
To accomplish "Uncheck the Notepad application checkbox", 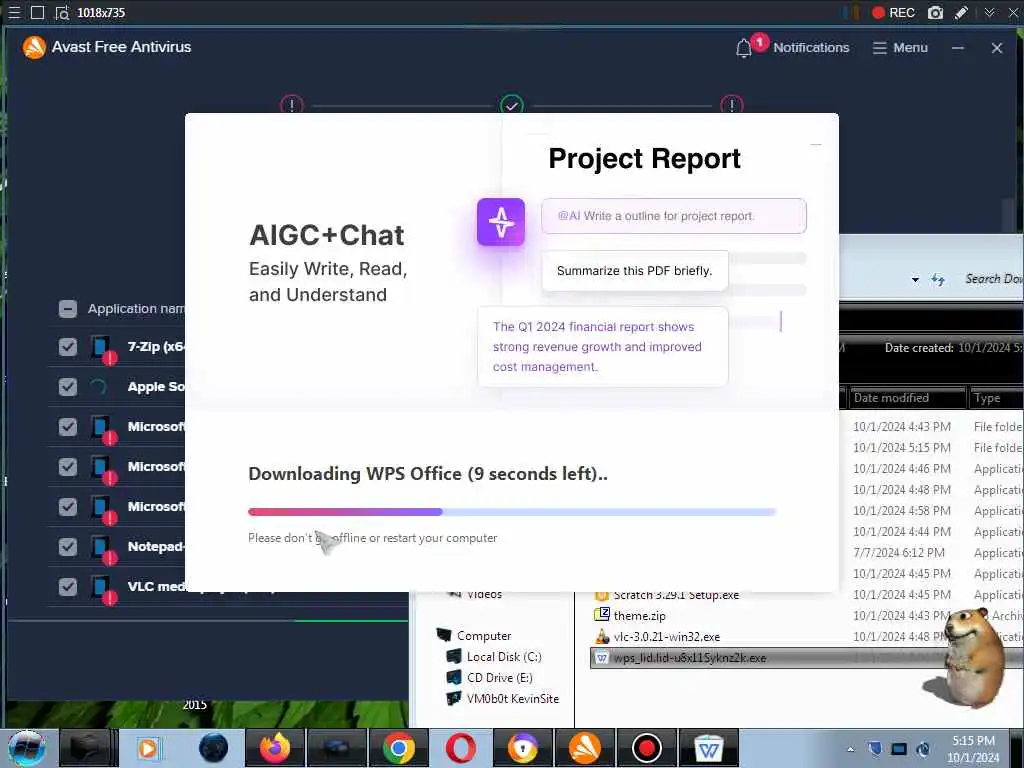I will pos(68,547).
